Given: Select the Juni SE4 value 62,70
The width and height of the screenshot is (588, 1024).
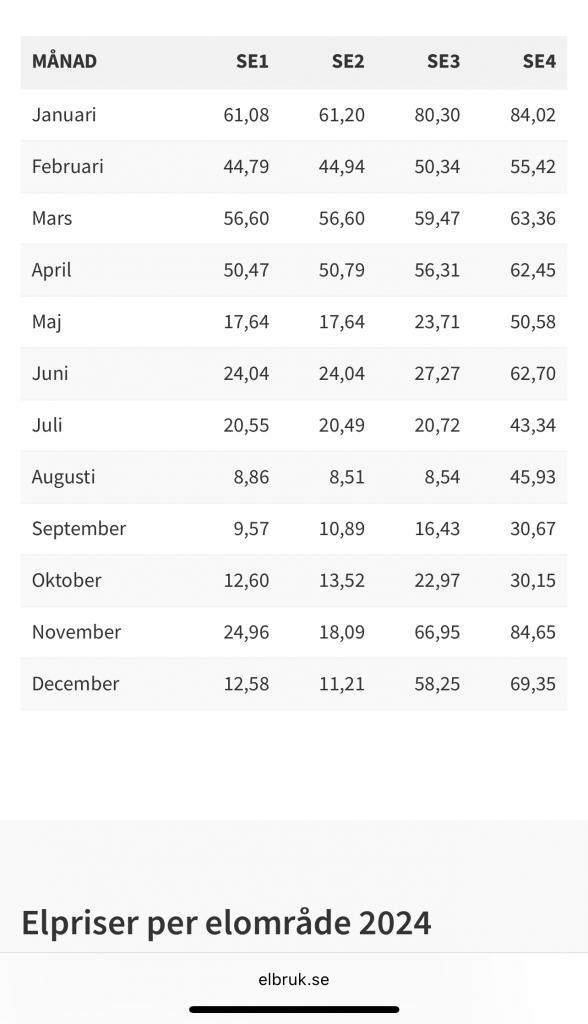Looking at the screenshot, I should click(533, 374).
